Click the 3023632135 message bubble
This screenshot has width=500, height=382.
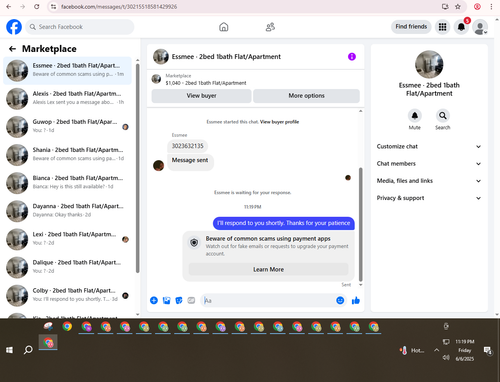tap(187, 146)
